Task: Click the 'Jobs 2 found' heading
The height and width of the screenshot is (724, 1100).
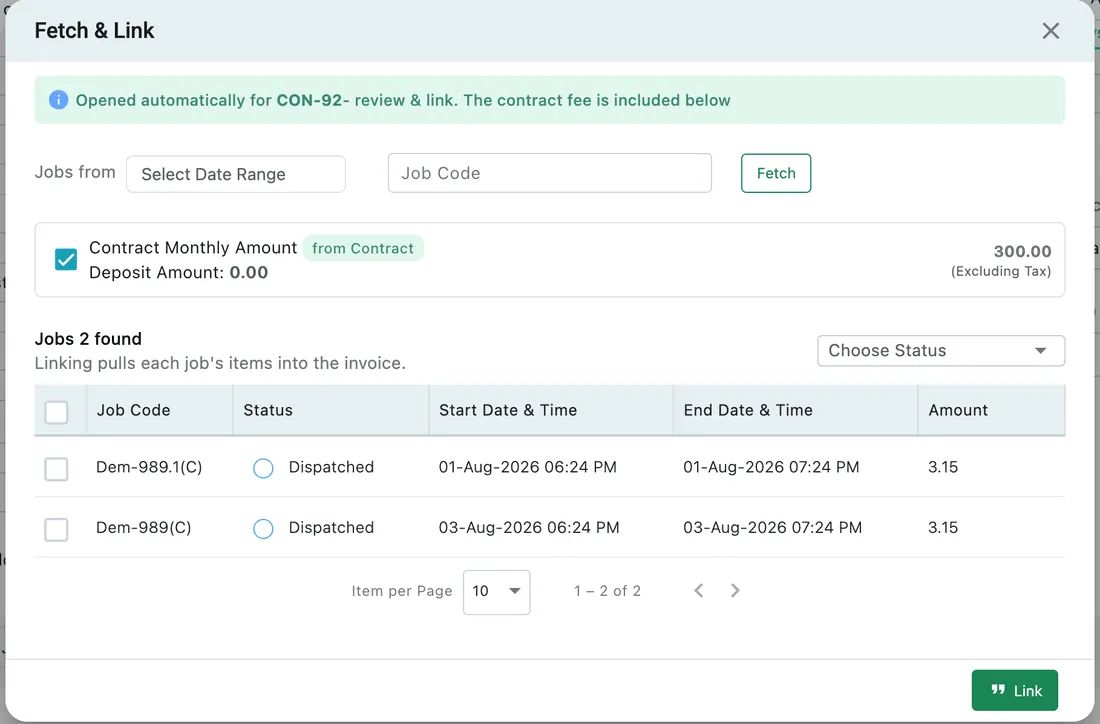Action: point(88,339)
